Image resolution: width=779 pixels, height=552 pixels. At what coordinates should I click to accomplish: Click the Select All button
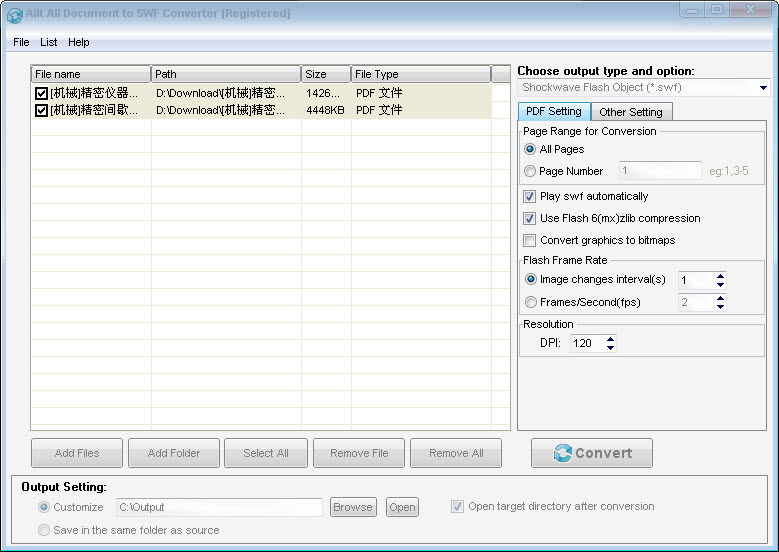[266, 453]
